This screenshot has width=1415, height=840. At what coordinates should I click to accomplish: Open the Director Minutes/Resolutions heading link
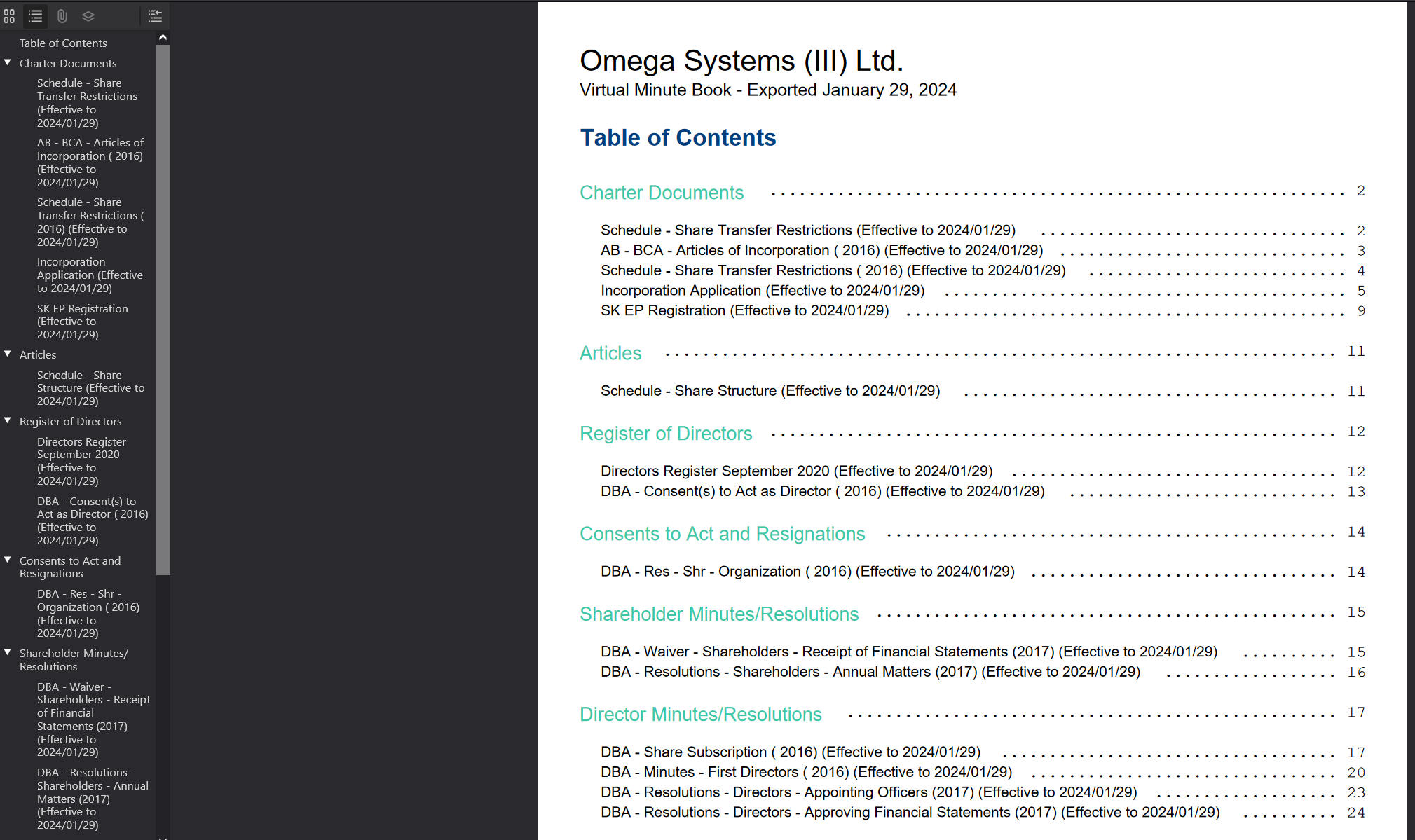click(700, 715)
